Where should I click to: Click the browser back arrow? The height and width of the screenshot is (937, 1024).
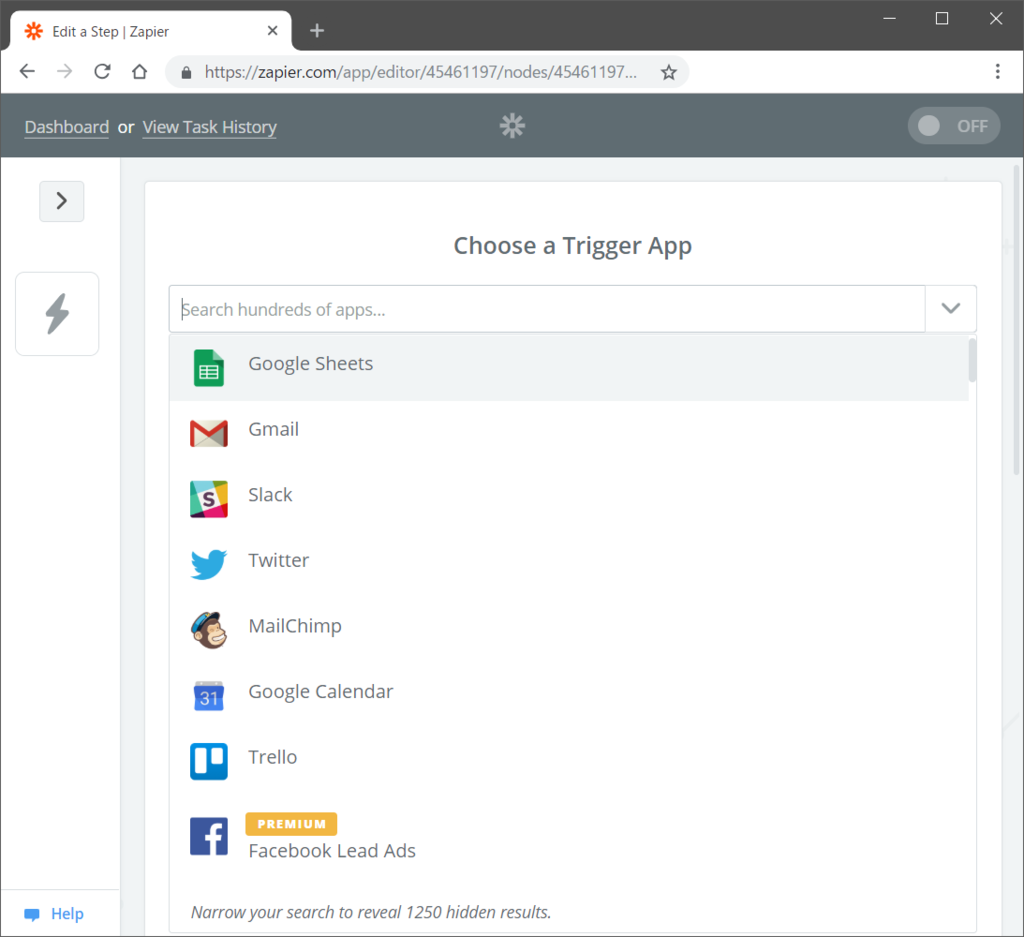[27, 71]
